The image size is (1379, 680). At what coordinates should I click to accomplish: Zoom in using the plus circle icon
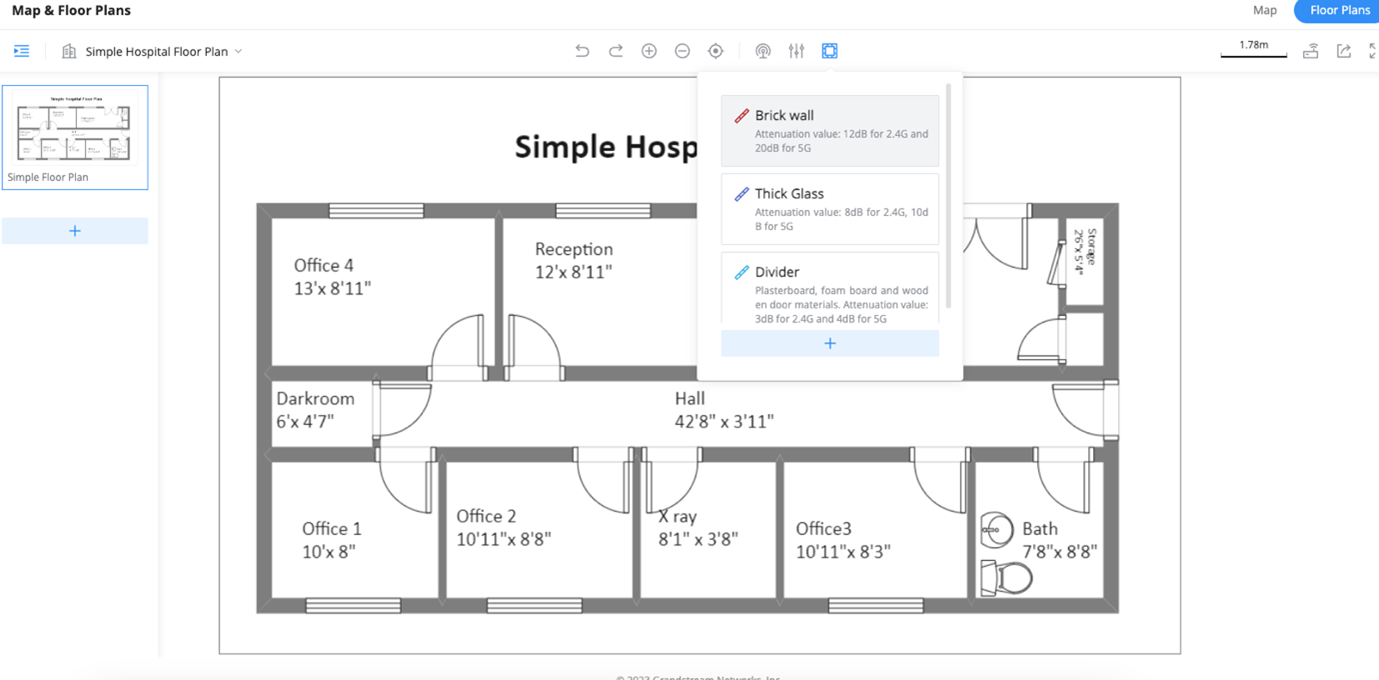tap(649, 51)
